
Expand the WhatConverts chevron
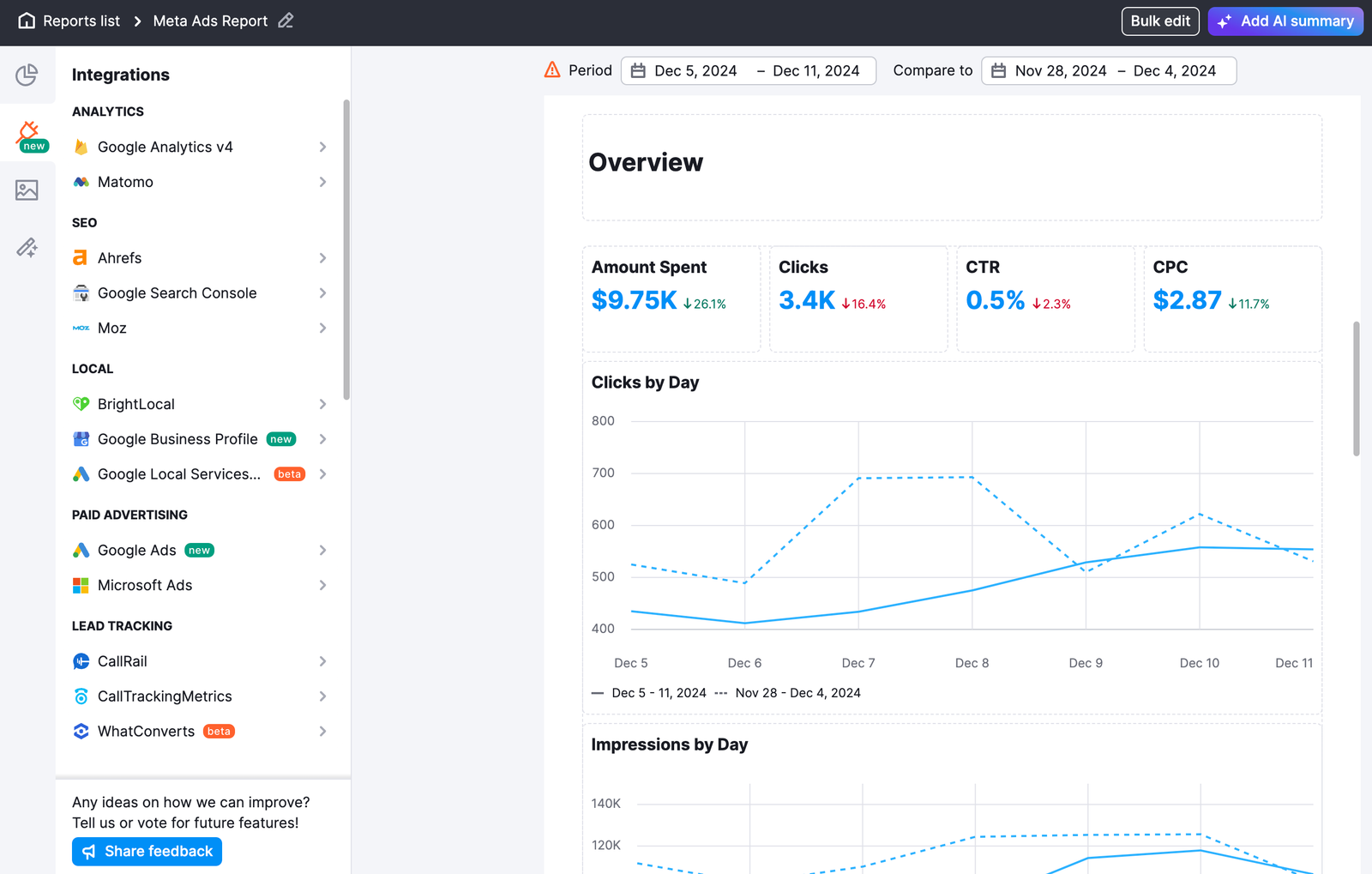pyautogui.click(x=322, y=732)
